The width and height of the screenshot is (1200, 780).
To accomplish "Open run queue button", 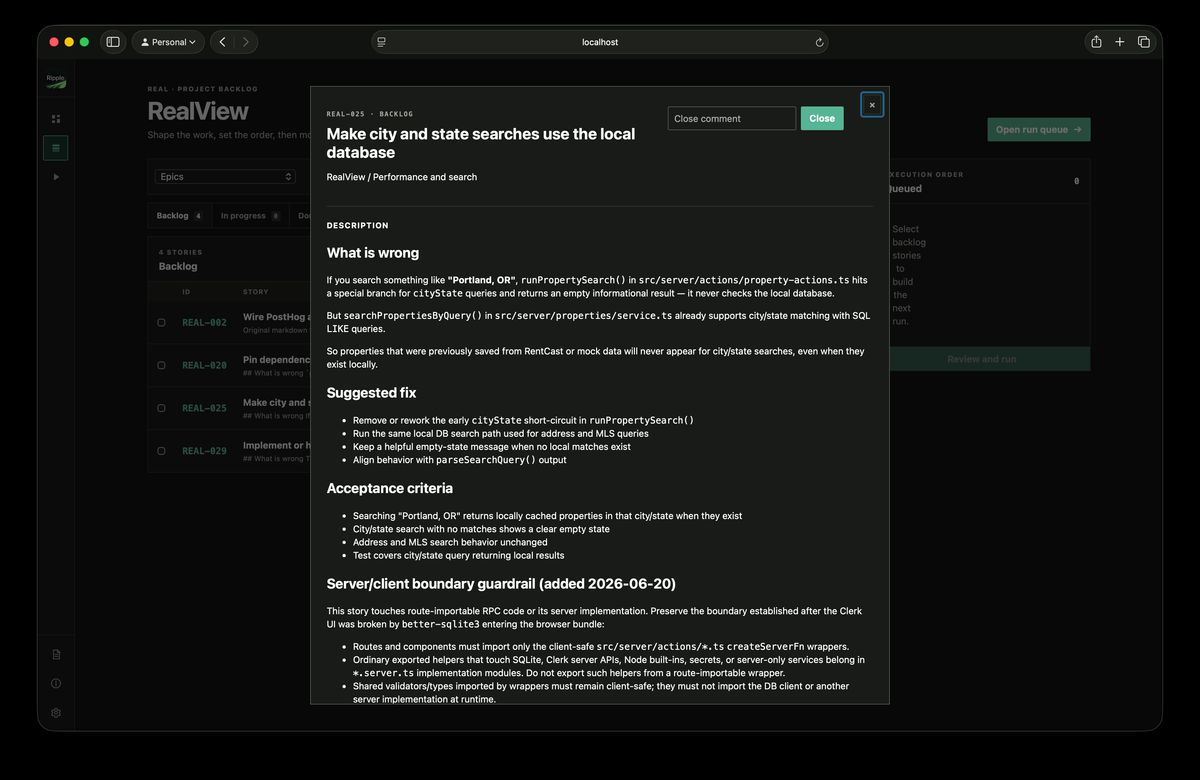I will [1039, 130].
